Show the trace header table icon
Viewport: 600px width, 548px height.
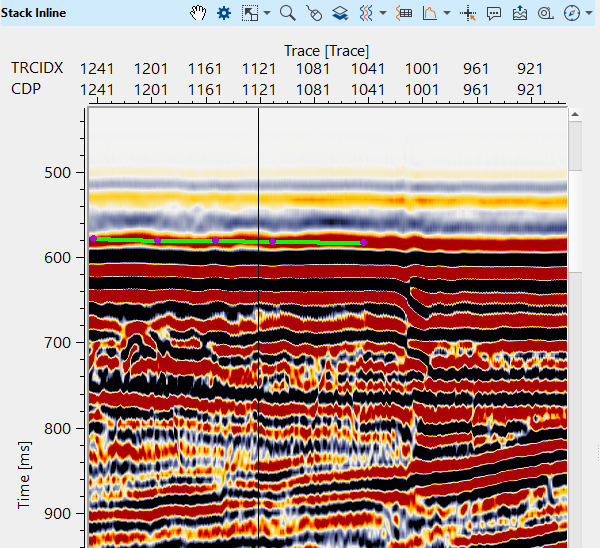405,13
